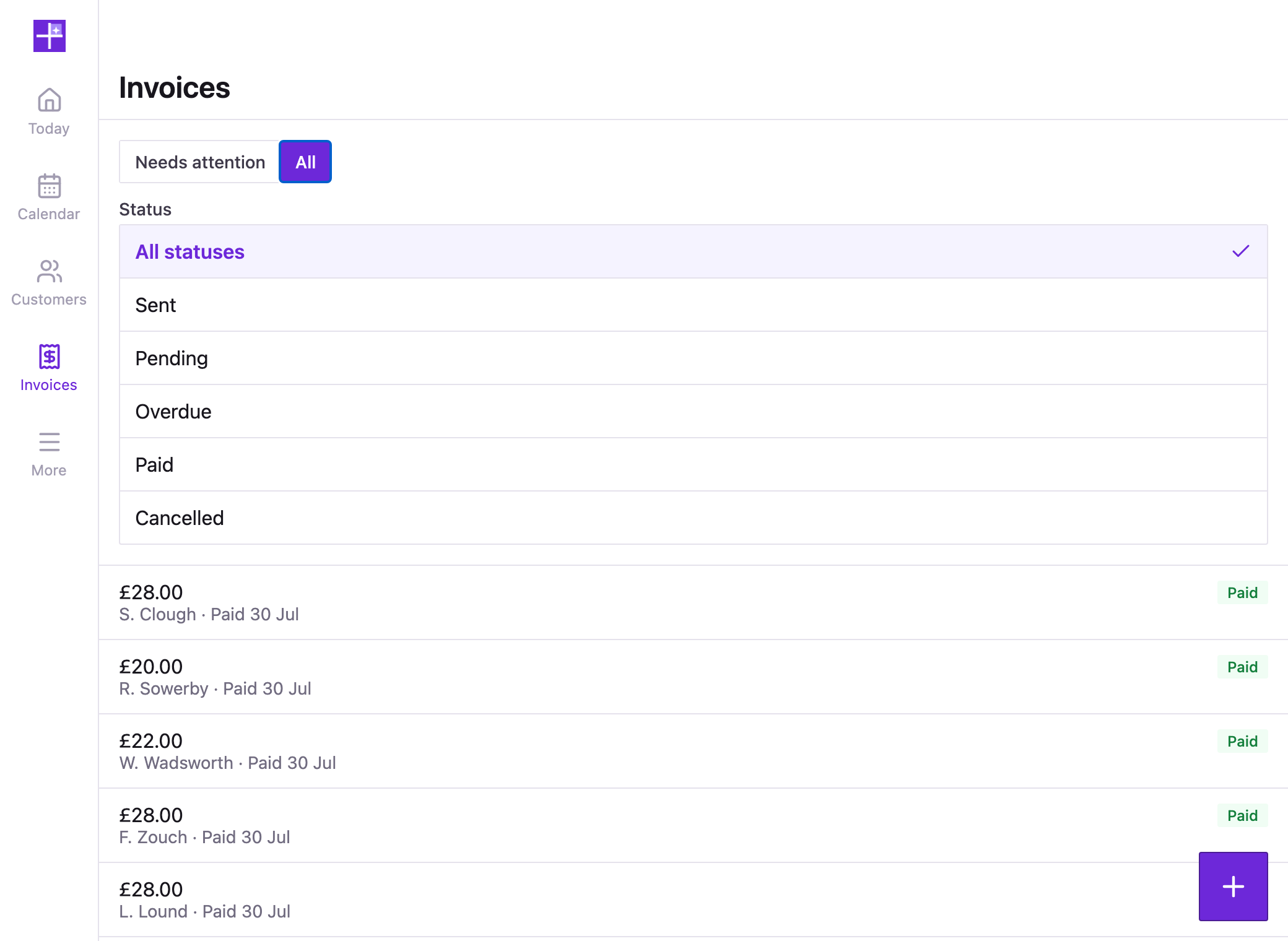Open S. Clough £28.00 invoice
Image resolution: width=1288 pixels, height=941 pixels.
(693, 602)
